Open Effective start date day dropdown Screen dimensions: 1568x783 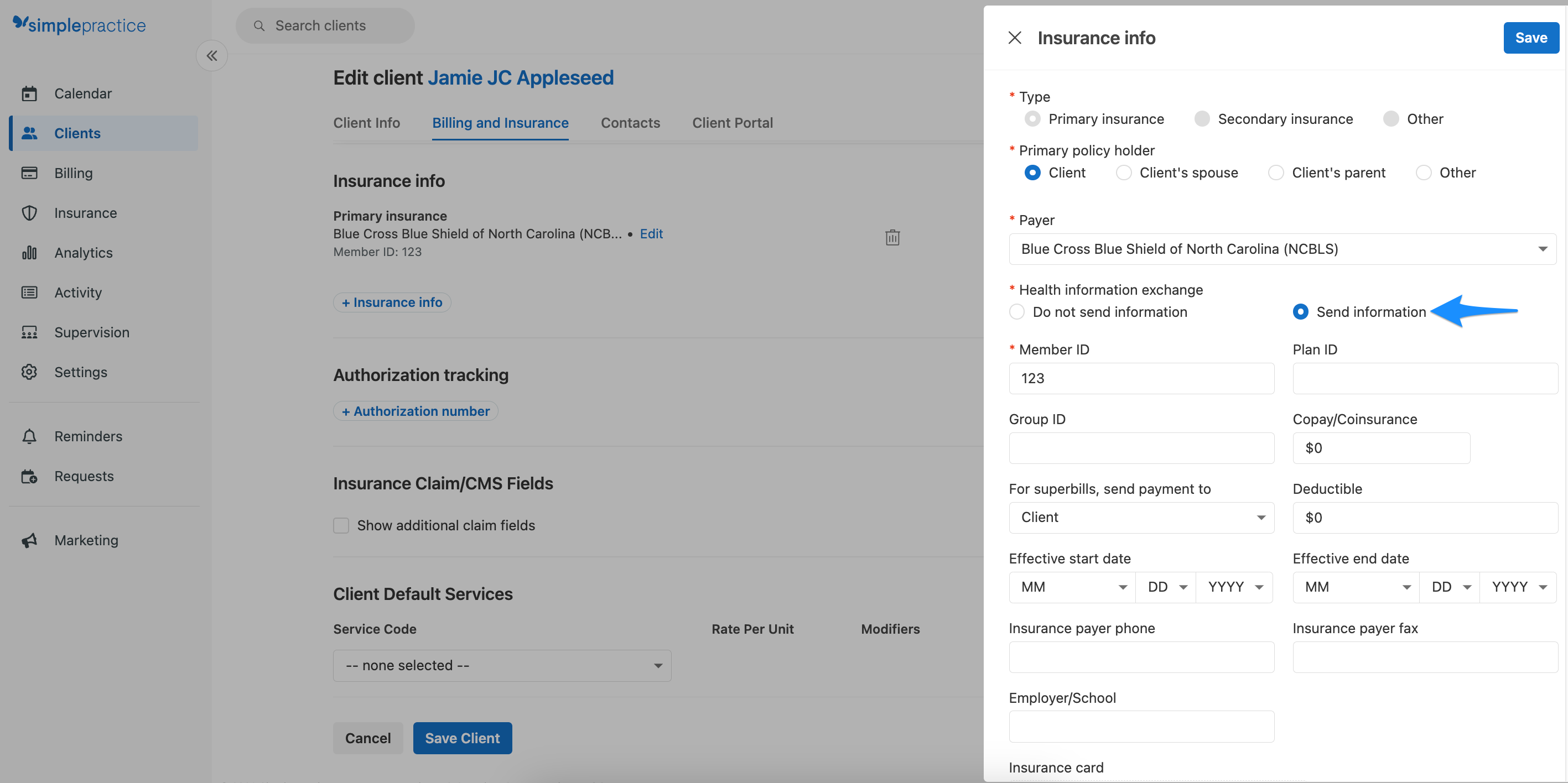point(1166,587)
